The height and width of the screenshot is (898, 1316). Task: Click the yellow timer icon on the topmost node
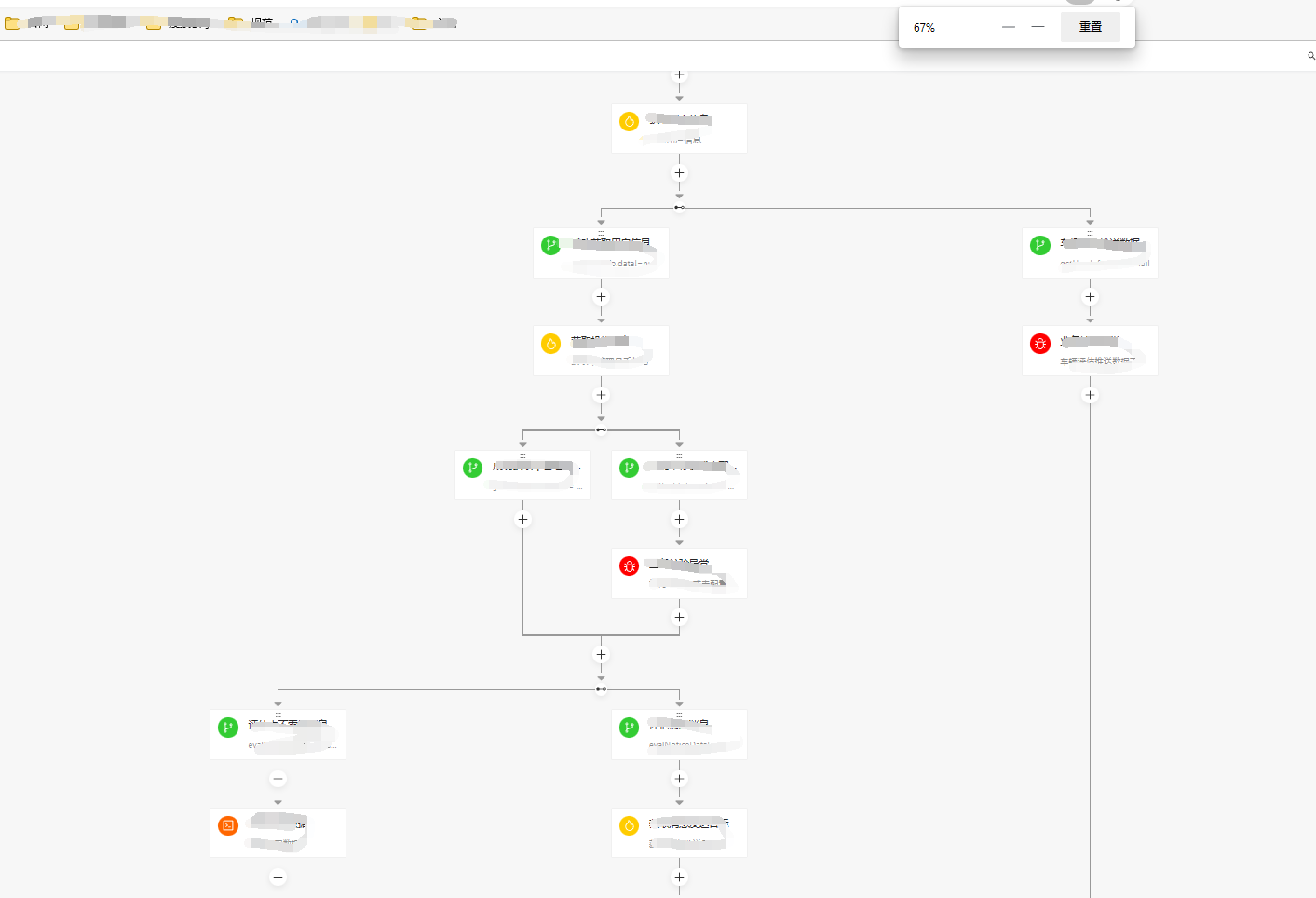(629, 121)
